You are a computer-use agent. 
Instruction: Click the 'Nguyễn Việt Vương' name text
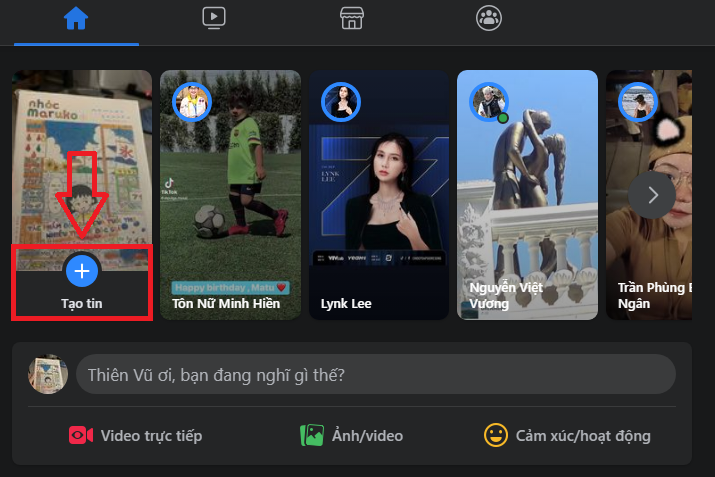click(506, 296)
